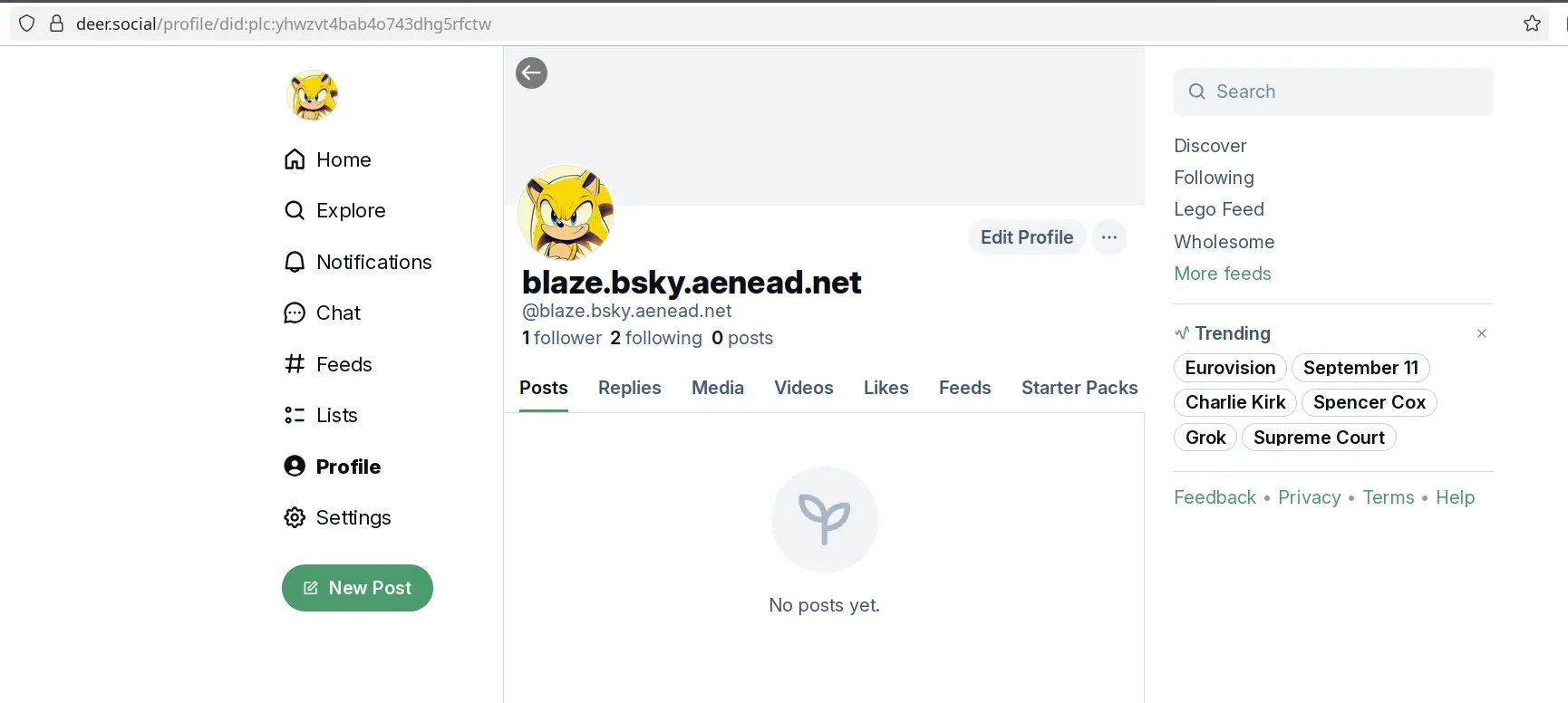Create a post with New Post

point(357,588)
